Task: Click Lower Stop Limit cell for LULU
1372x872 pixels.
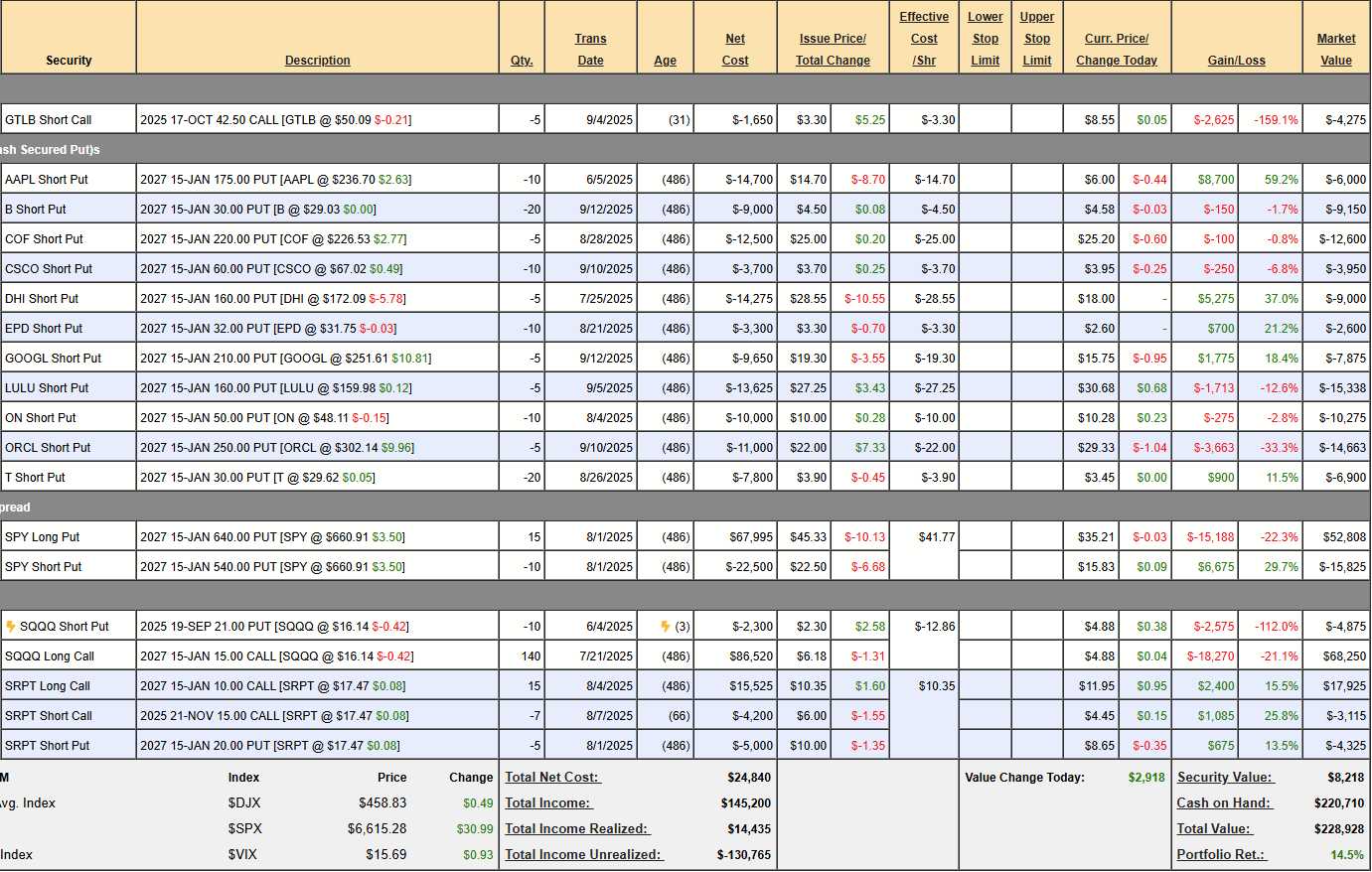Action: pos(985,388)
